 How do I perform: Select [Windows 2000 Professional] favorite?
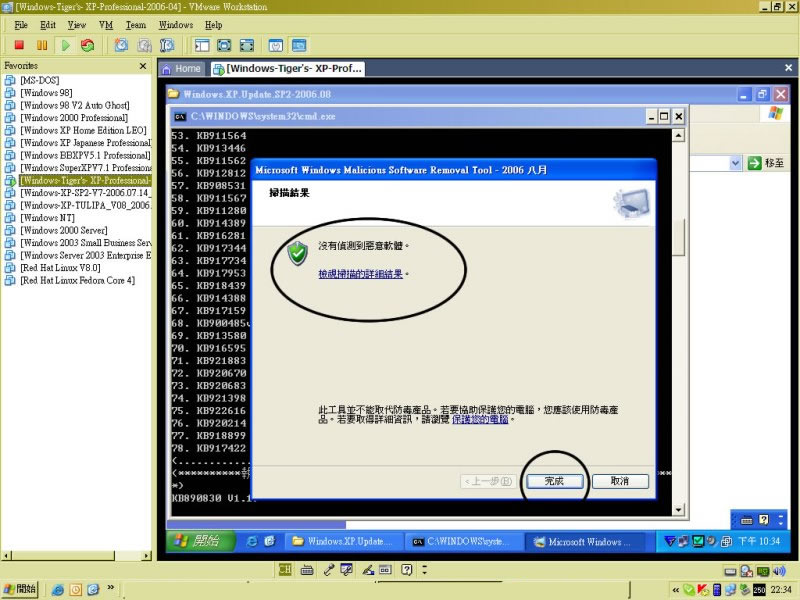tap(73, 118)
